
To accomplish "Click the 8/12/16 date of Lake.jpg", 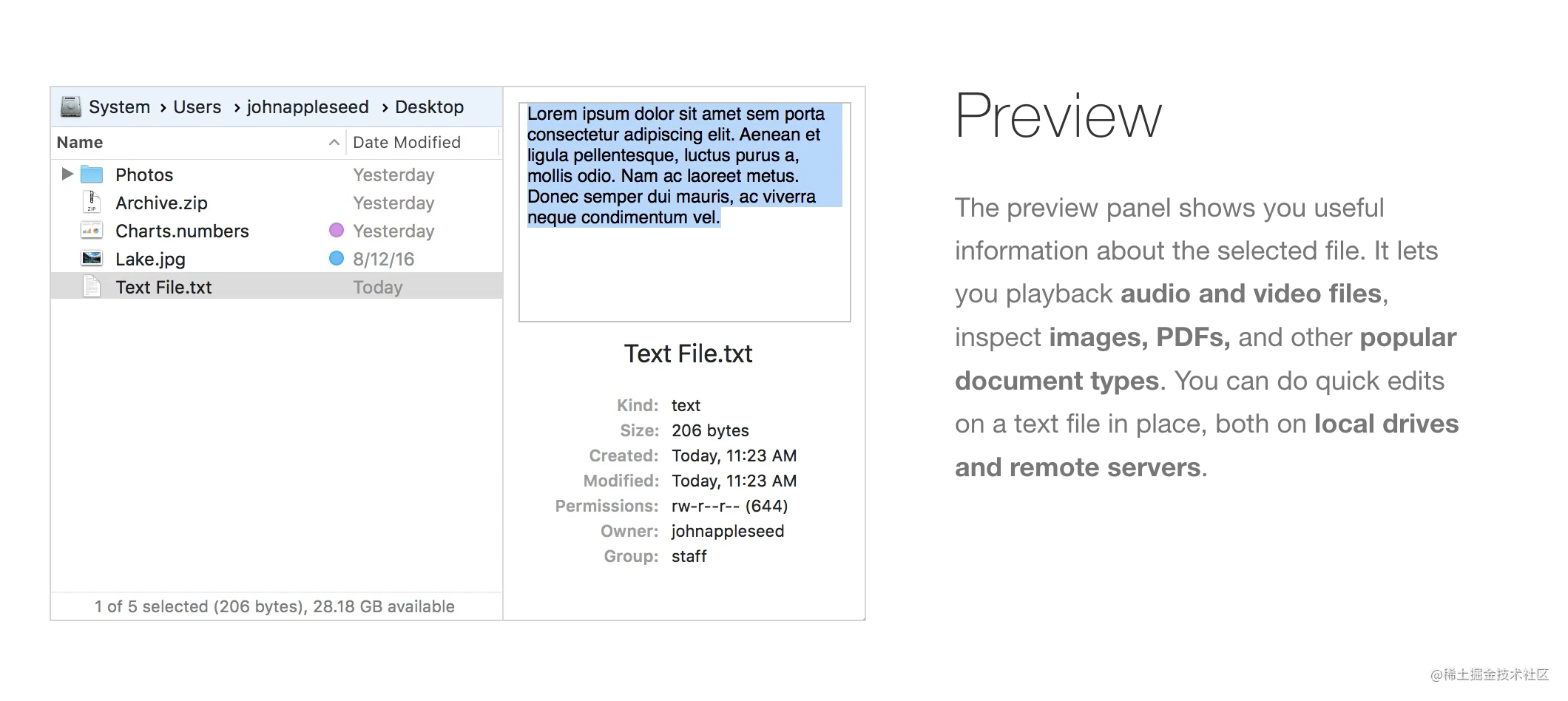I will (383, 259).
